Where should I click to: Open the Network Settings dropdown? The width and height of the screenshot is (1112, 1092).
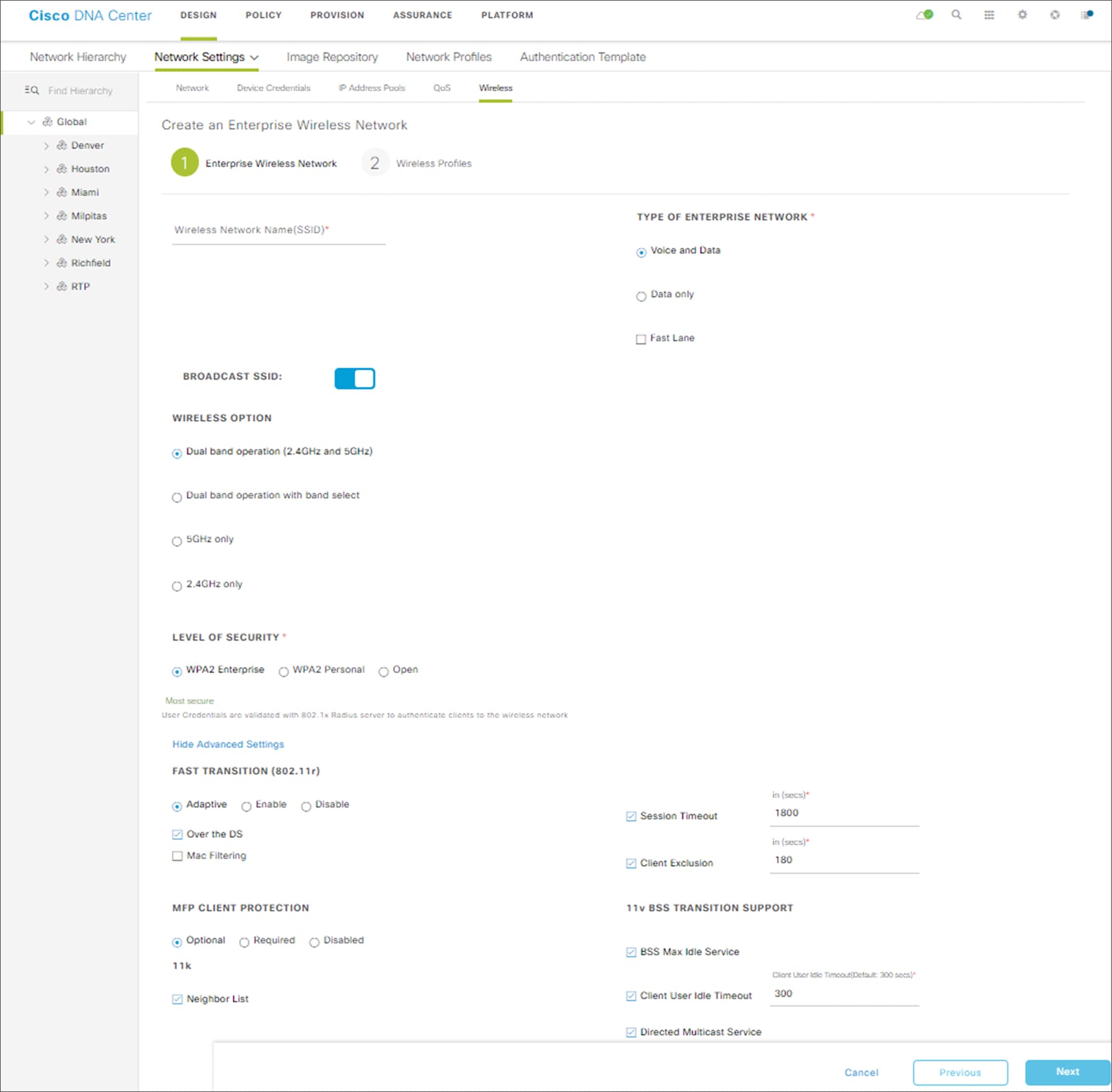(206, 57)
